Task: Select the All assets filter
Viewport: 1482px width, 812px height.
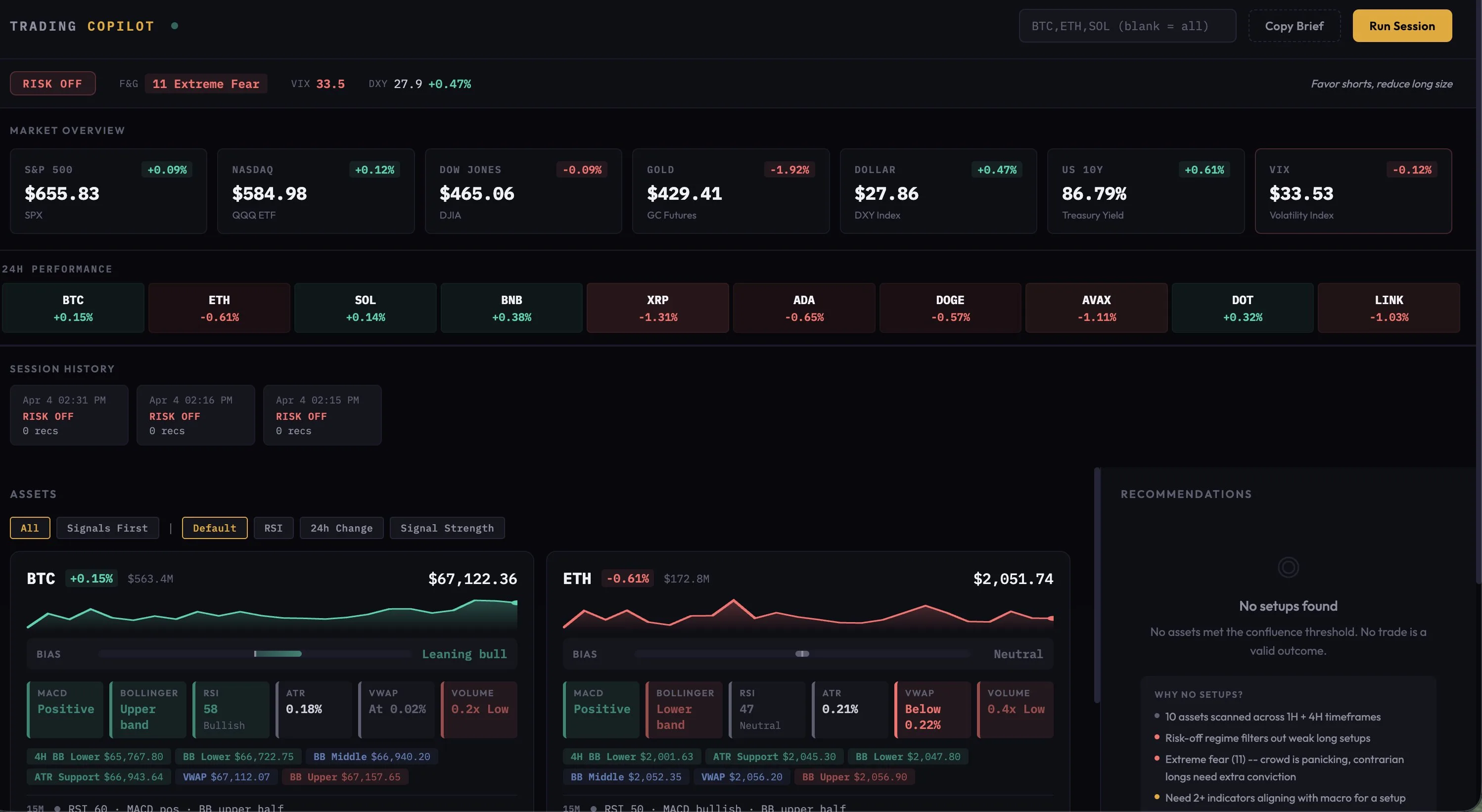Action: 30,528
